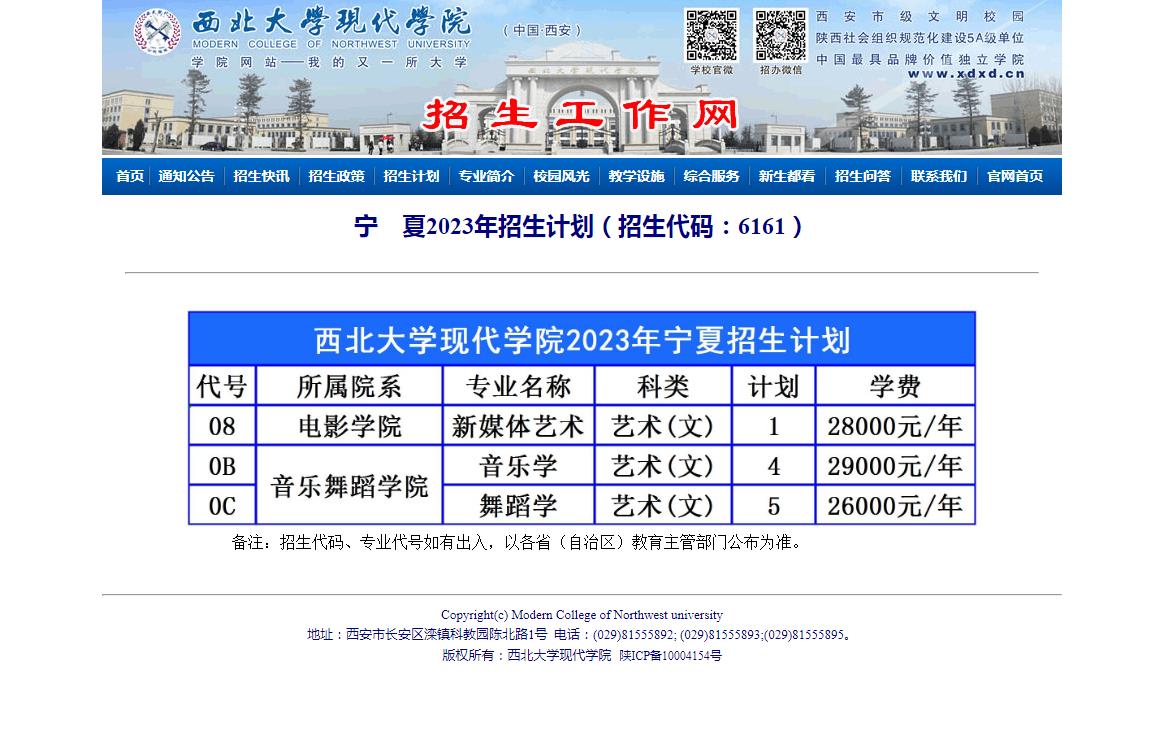Click the 音乐舞蹈学院 cell

click(349, 486)
